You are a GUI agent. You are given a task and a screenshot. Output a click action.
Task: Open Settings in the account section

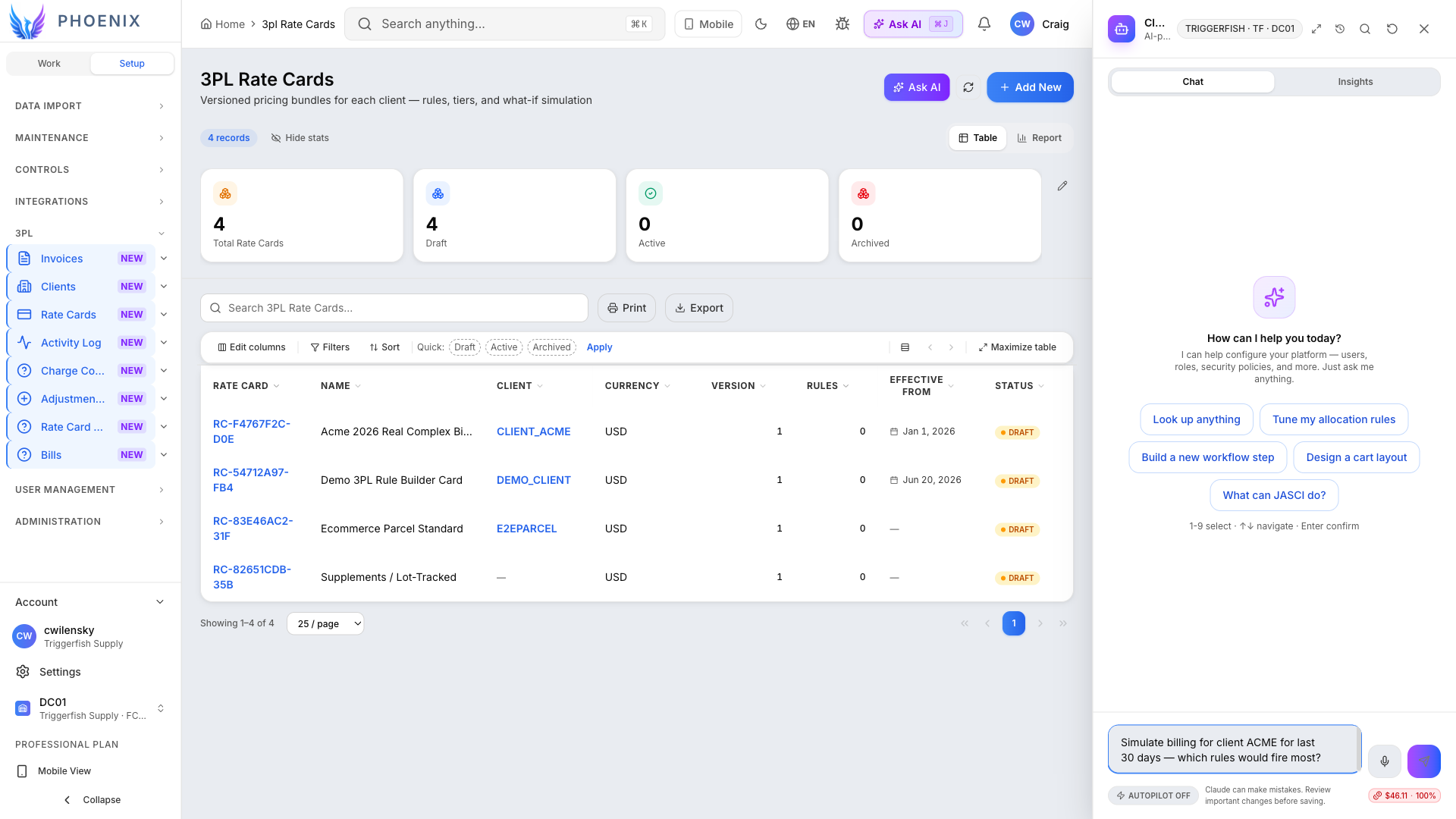[x=60, y=672]
